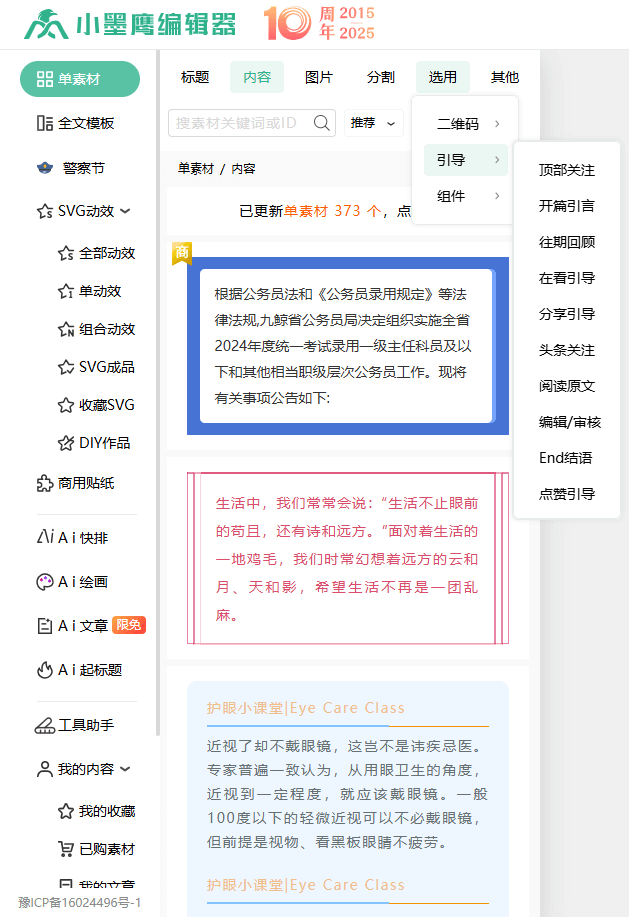Screen dimensions: 629x917
Task: Collapse the SVG动效 section
Action: (x=125, y=211)
